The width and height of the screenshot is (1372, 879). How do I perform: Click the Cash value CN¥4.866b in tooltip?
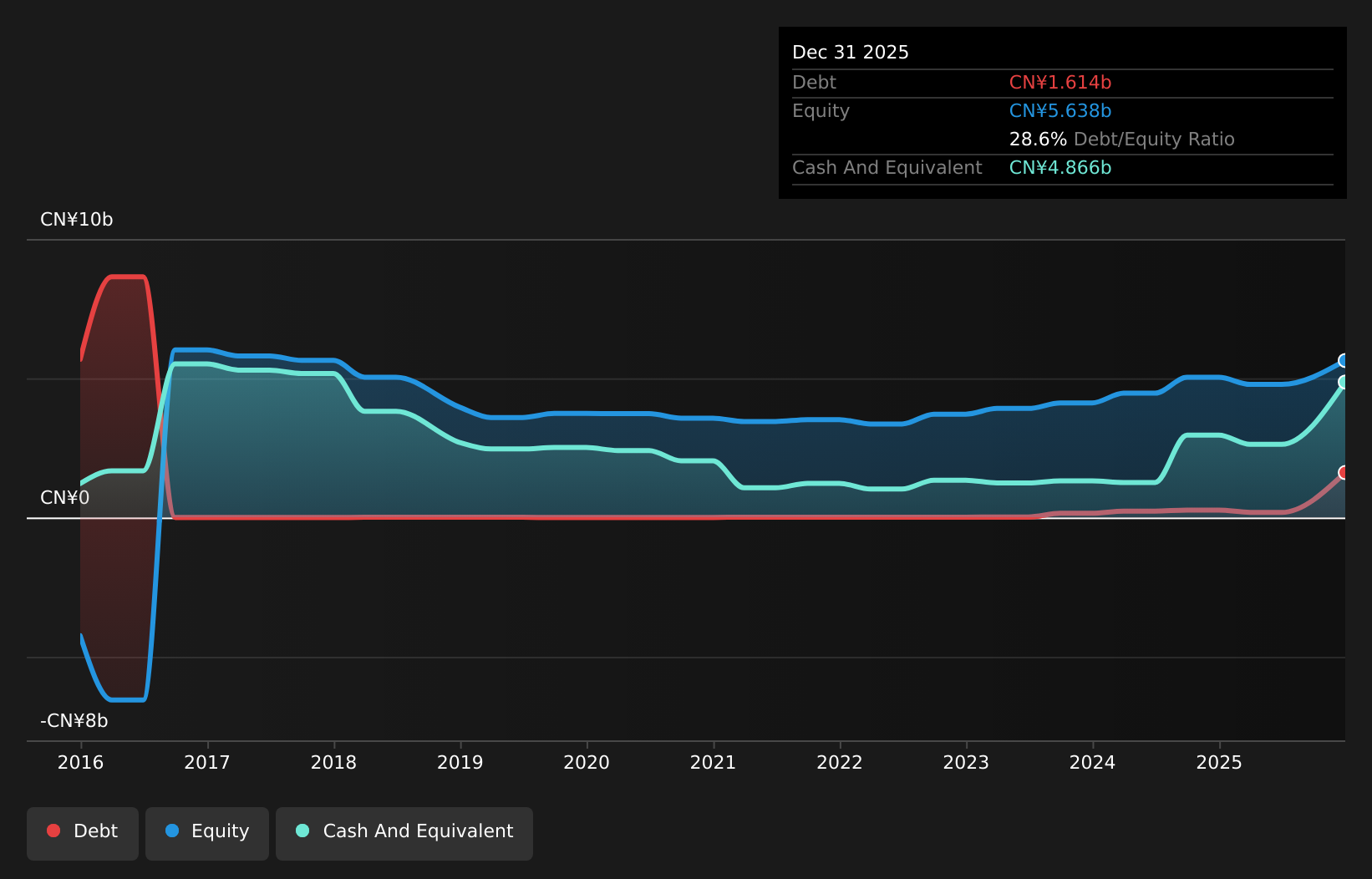point(1060,168)
